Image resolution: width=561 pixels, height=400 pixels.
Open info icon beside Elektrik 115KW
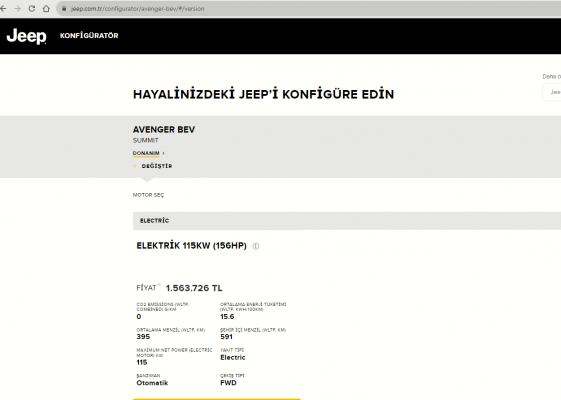pyautogui.click(x=256, y=246)
